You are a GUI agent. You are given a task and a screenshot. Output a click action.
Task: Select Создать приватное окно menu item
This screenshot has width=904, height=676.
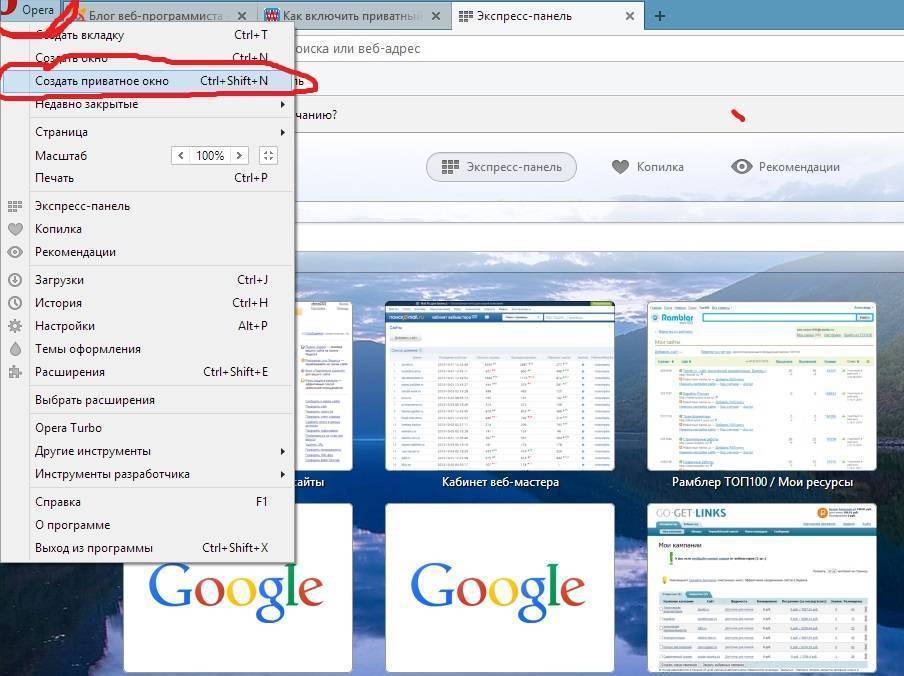pos(148,81)
